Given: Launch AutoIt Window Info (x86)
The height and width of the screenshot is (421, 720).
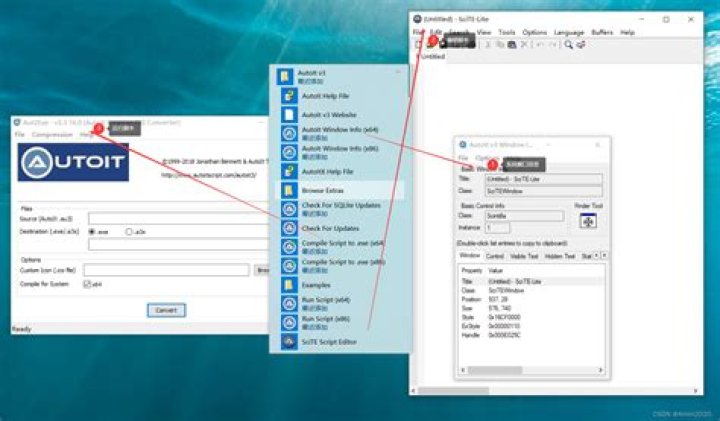Looking at the screenshot, I should coord(340,152).
